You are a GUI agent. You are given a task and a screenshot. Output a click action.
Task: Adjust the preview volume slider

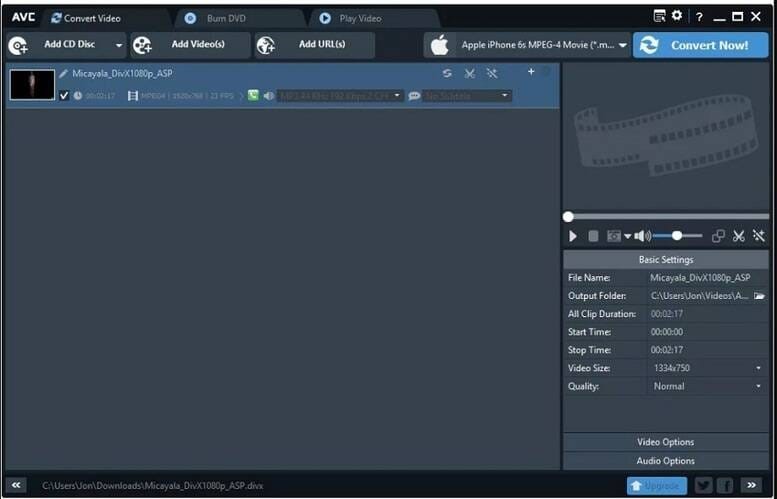coord(677,236)
